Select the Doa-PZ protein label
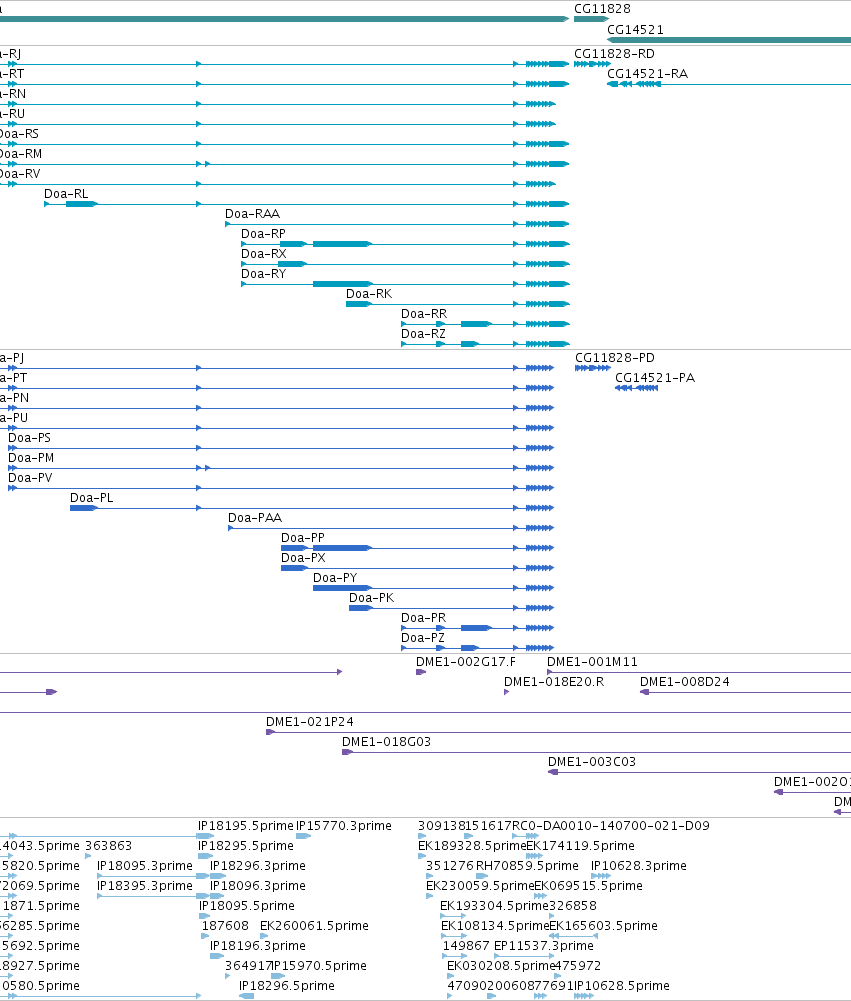 click(423, 638)
